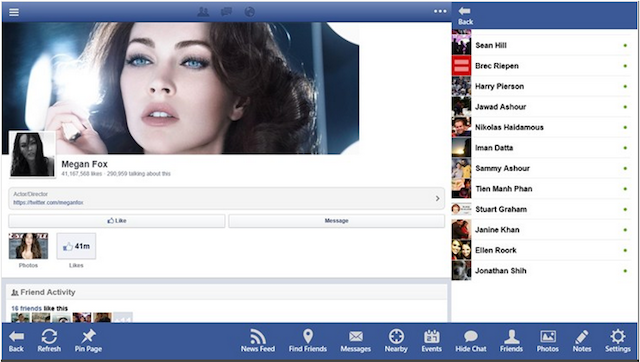Chat with Sean Hill
Viewport: 640px width, 362px height.
click(541, 45)
